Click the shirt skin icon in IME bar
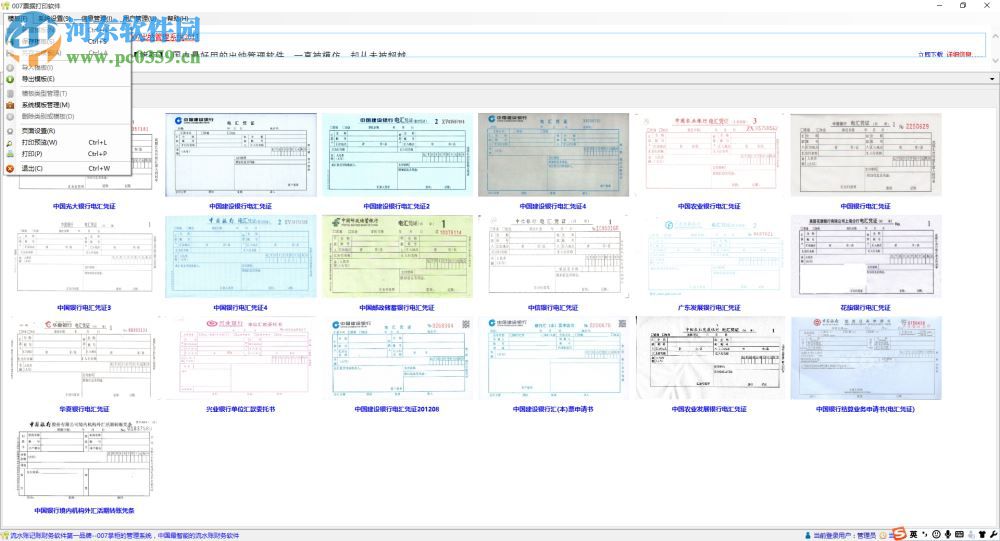This screenshot has height=541, width=1000. coord(982,535)
